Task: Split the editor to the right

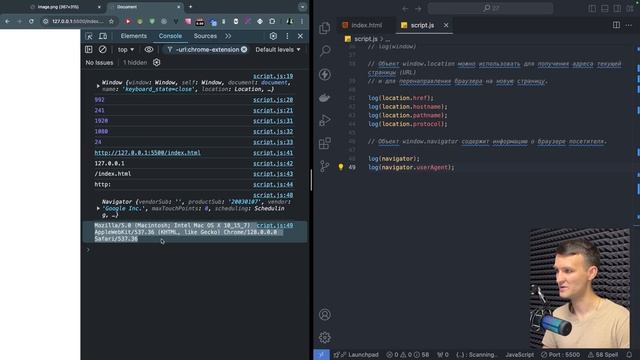Action: (x=616, y=25)
